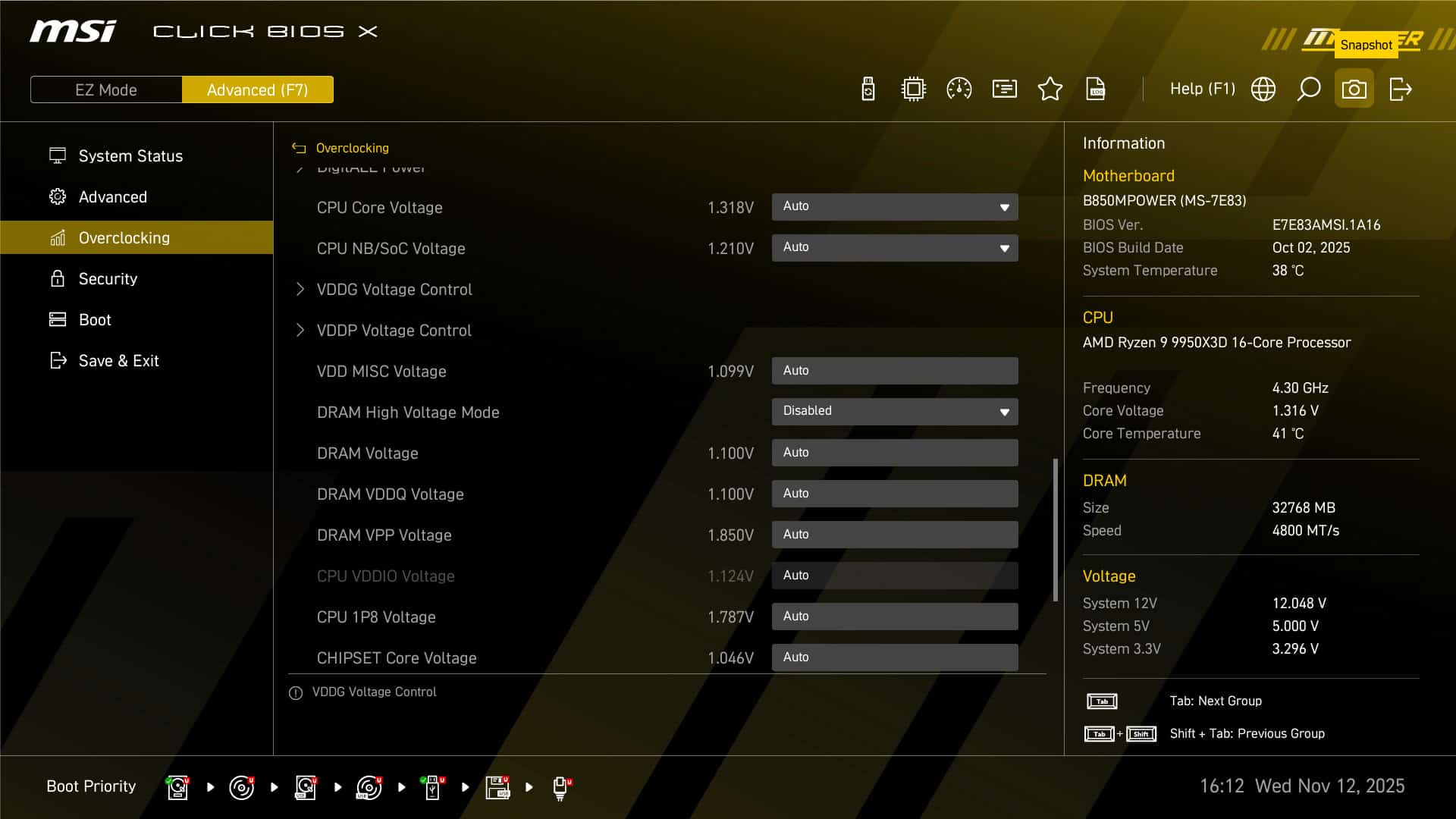Click the AMD Ryzen 9 9950X3D processor name
The image size is (1456, 819).
coord(1216,343)
